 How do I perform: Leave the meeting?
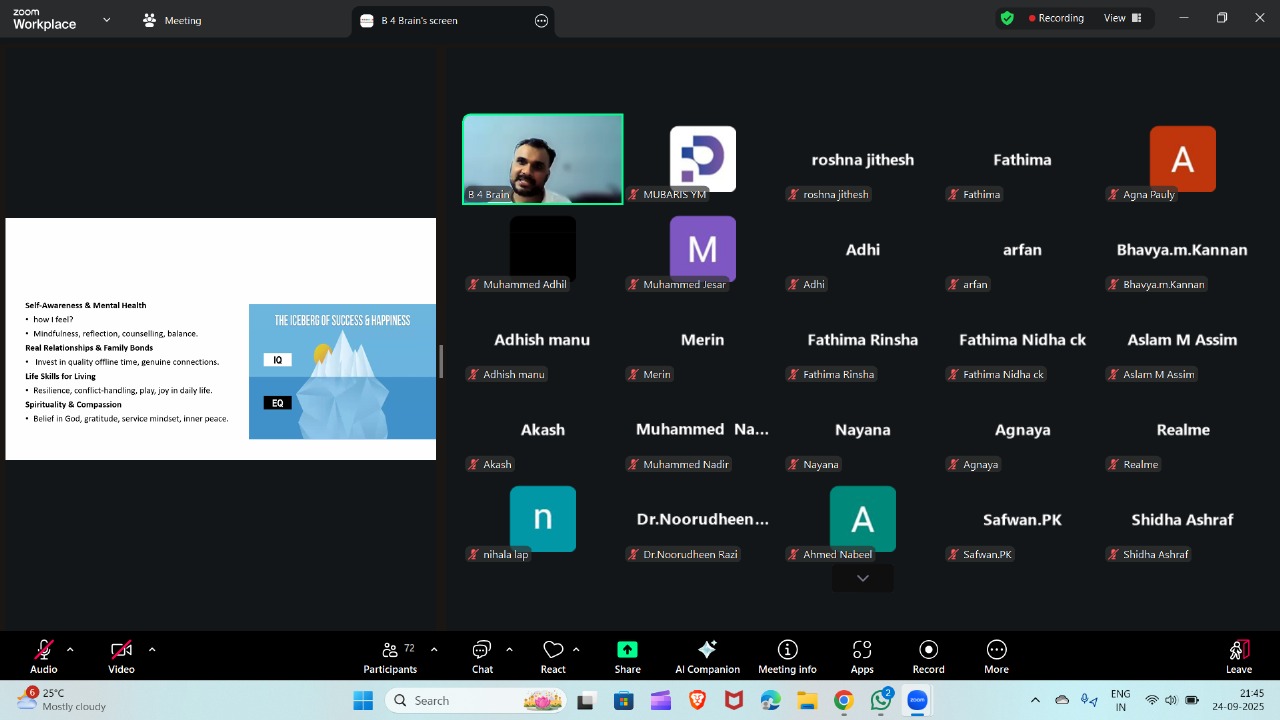1239,656
